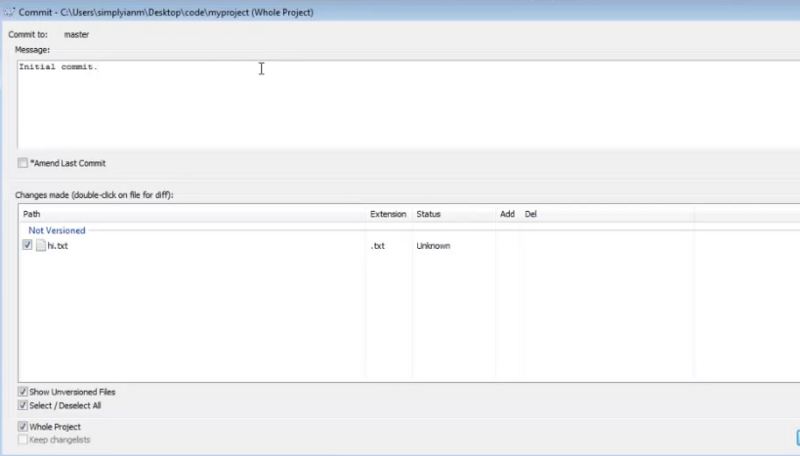The height and width of the screenshot is (456, 800).
Task: Select the hi.txt file name
Action: click(58, 245)
